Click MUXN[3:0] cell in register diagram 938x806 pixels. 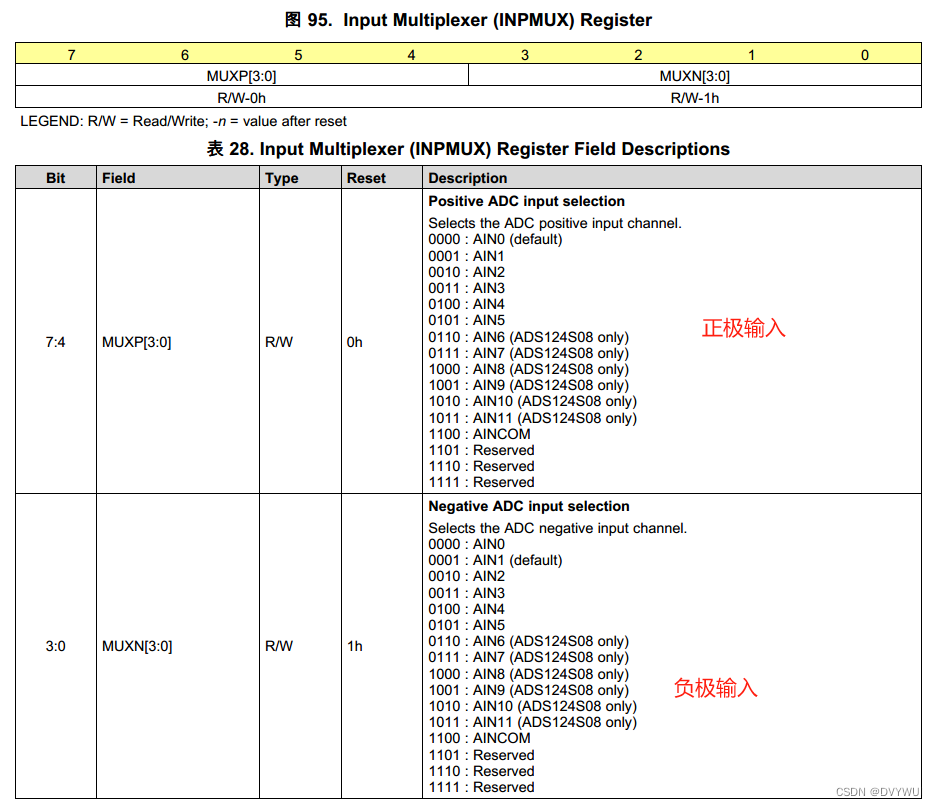pos(695,76)
